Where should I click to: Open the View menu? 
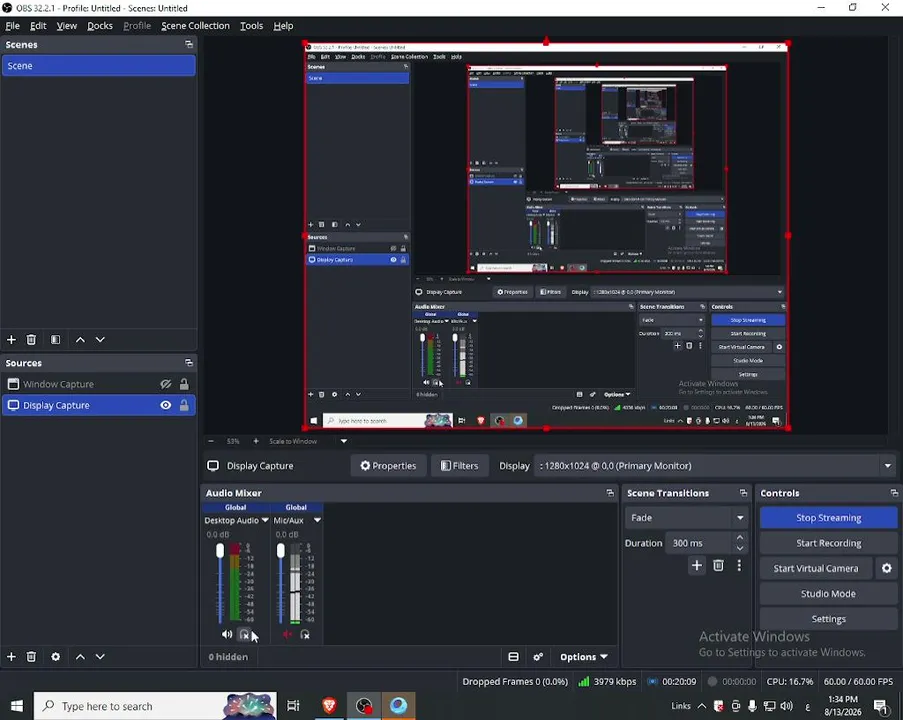coord(67,26)
